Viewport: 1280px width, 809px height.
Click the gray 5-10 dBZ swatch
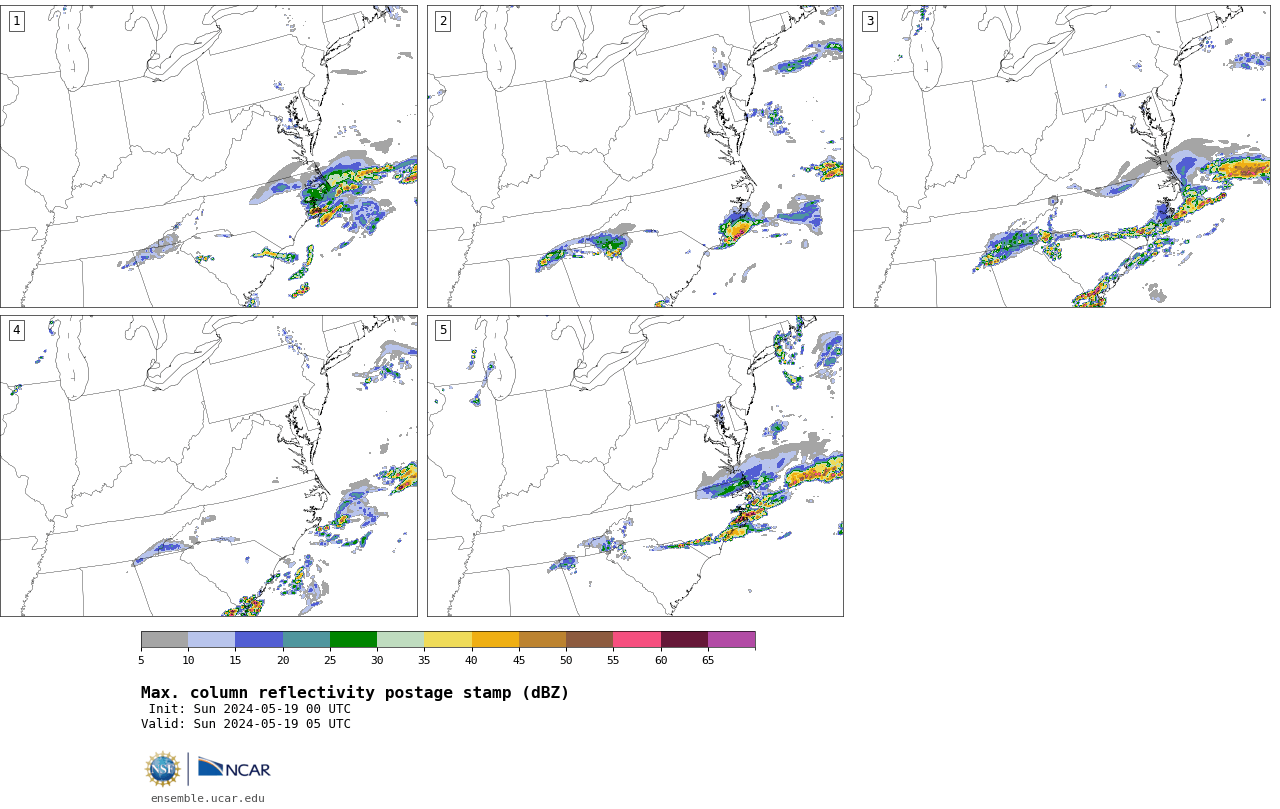coord(164,640)
